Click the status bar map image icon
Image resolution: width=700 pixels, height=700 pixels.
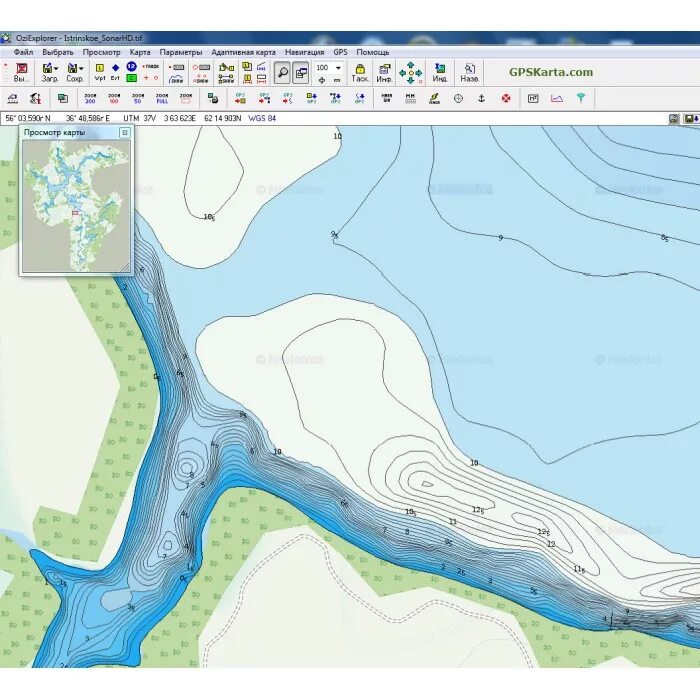pos(674,119)
